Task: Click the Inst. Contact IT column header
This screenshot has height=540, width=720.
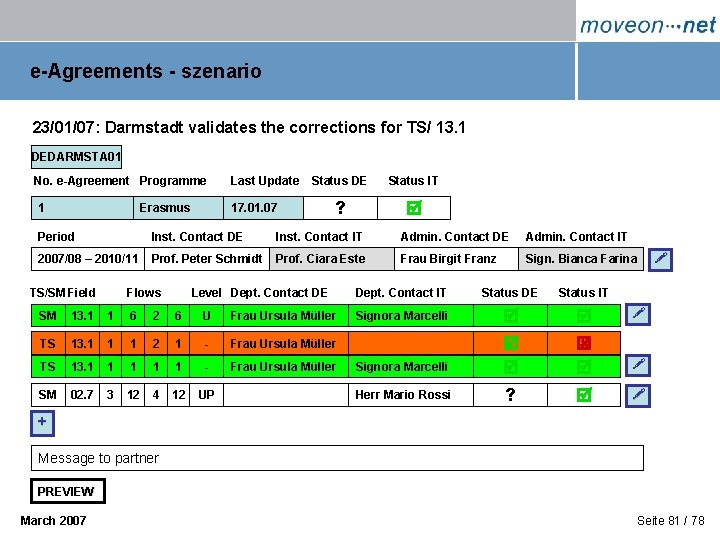Action: point(318,236)
